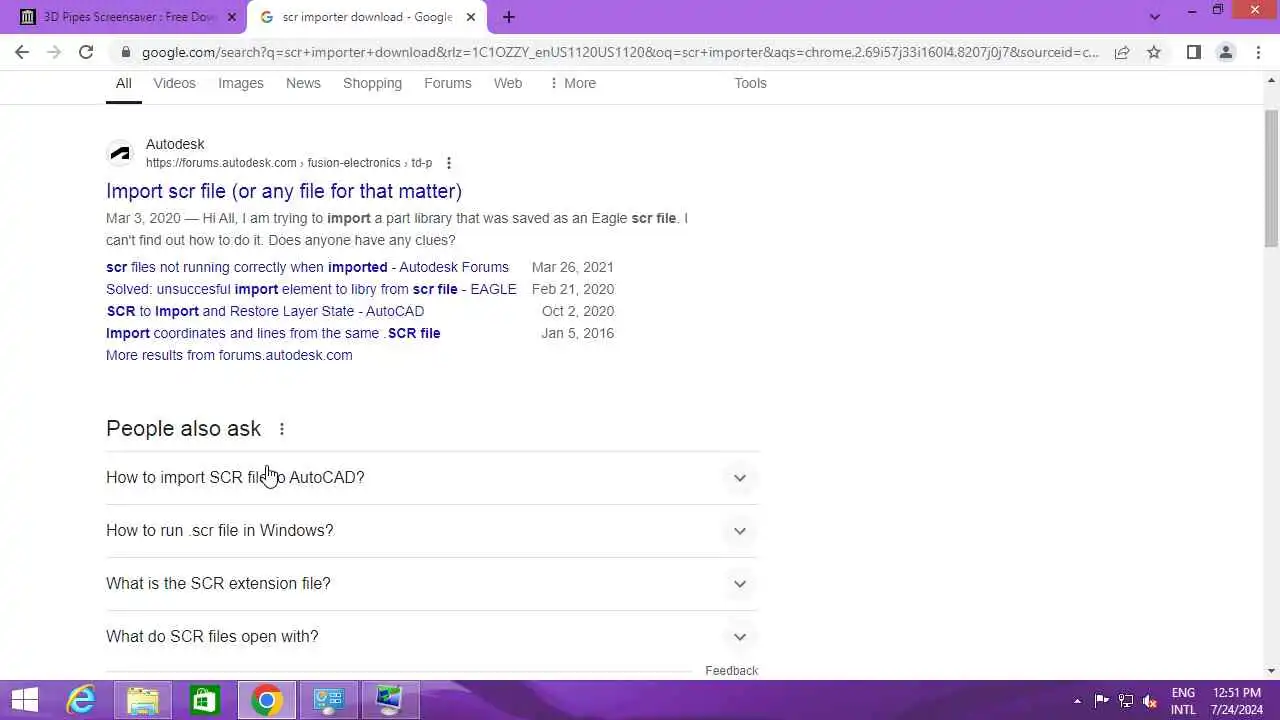Show hidden tray icons arrow
This screenshot has height=720, width=1280.
pos(1077,701)
